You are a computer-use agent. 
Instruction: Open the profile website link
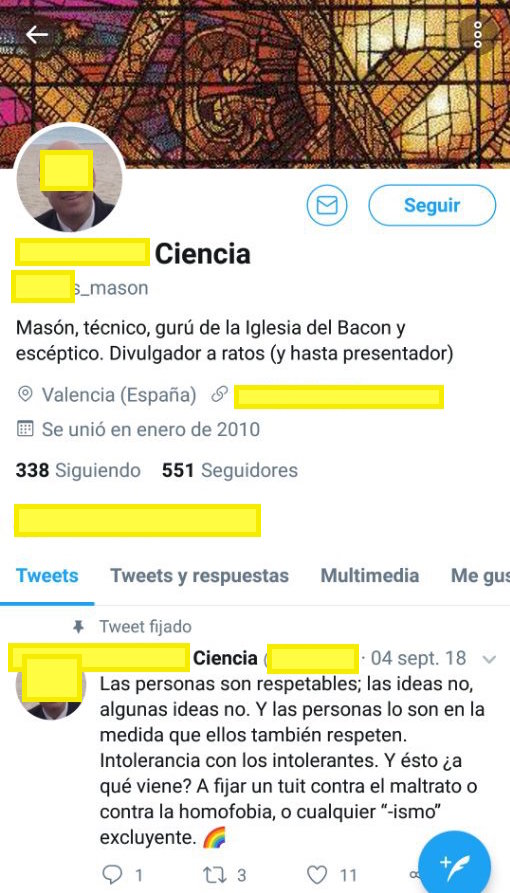pos(338,396)
